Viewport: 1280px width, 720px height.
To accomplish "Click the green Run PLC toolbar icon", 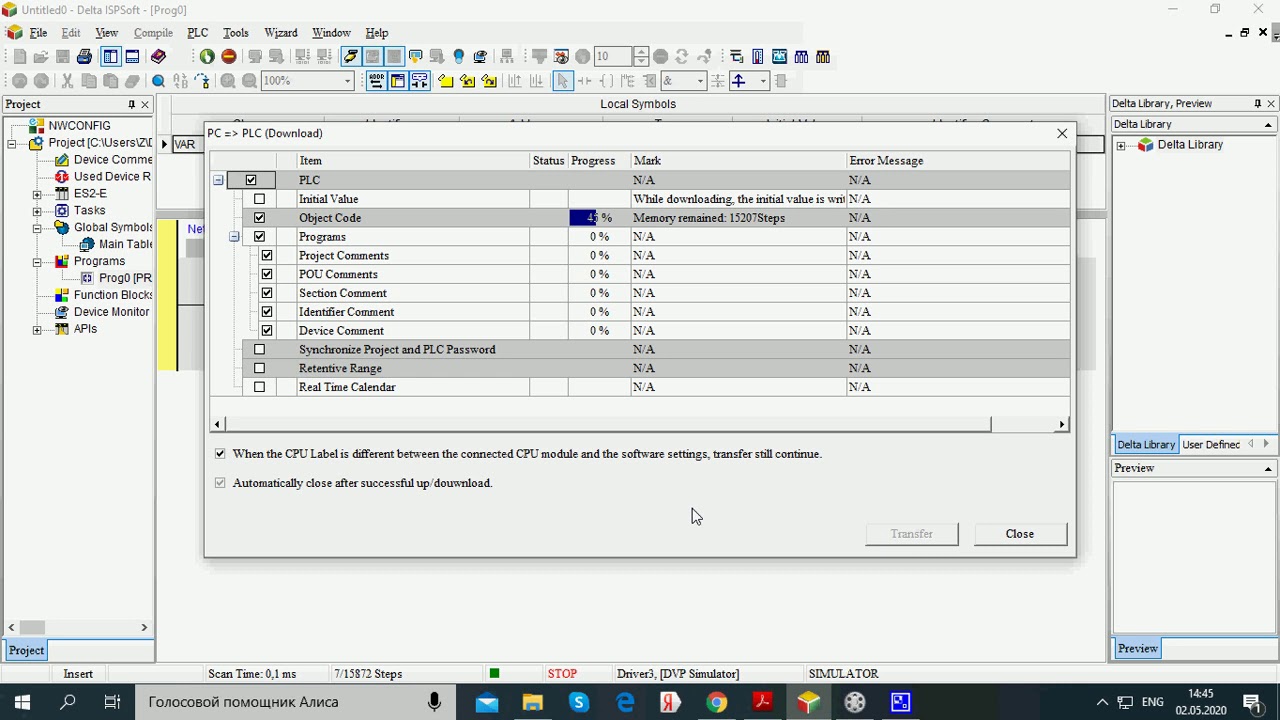I will point(207,57).
